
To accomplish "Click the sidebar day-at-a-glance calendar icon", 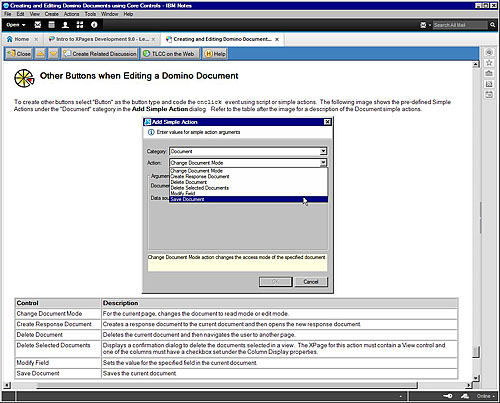I will 489,95.
